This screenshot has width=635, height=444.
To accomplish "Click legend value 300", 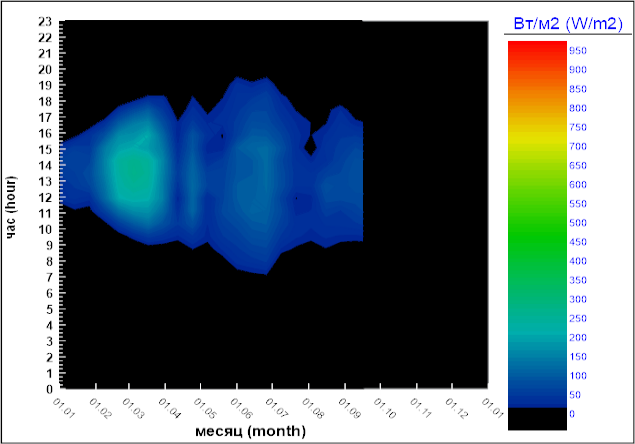I will (578, 299).
